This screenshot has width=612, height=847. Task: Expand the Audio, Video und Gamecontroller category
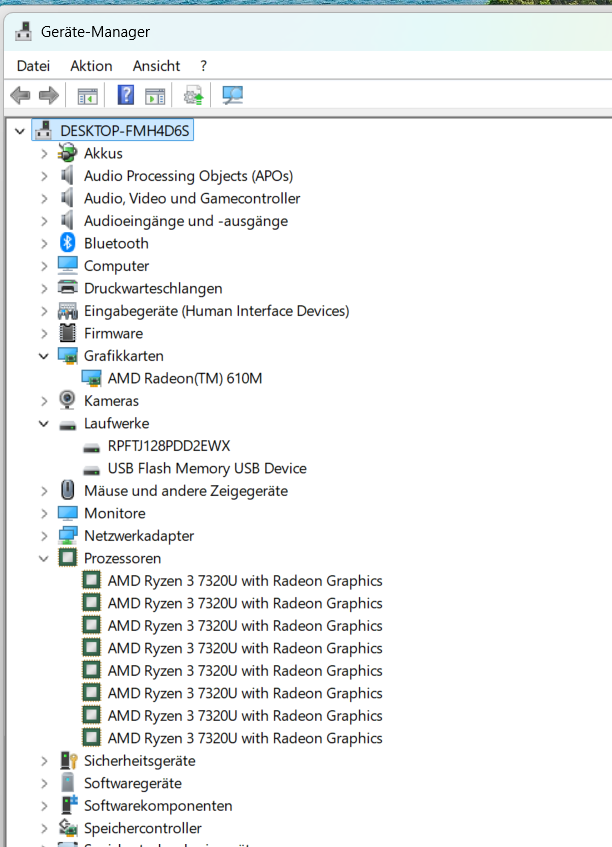click(x=44, y=198)
